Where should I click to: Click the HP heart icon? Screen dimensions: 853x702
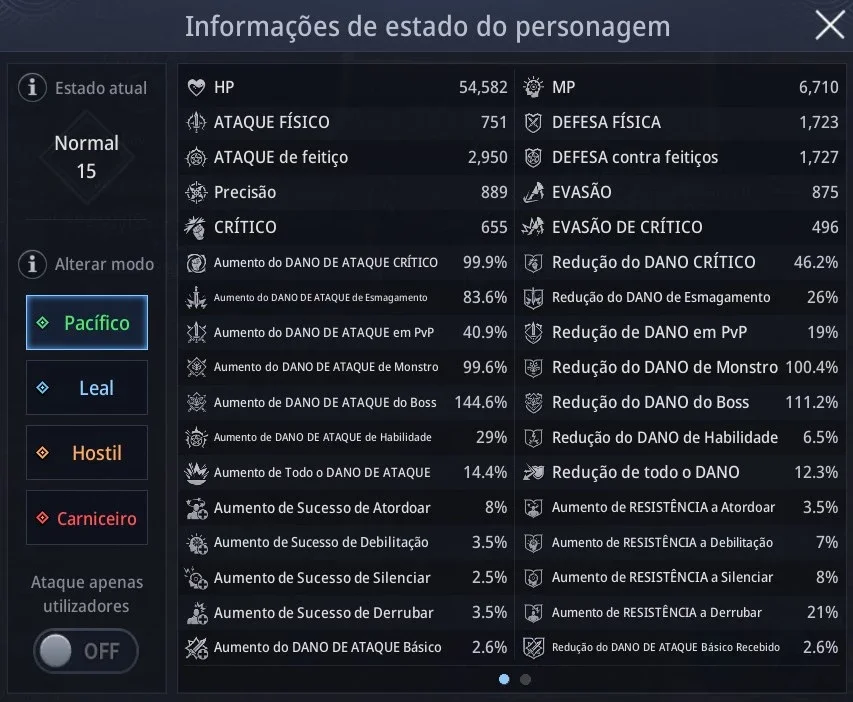[x=196, y=87]
